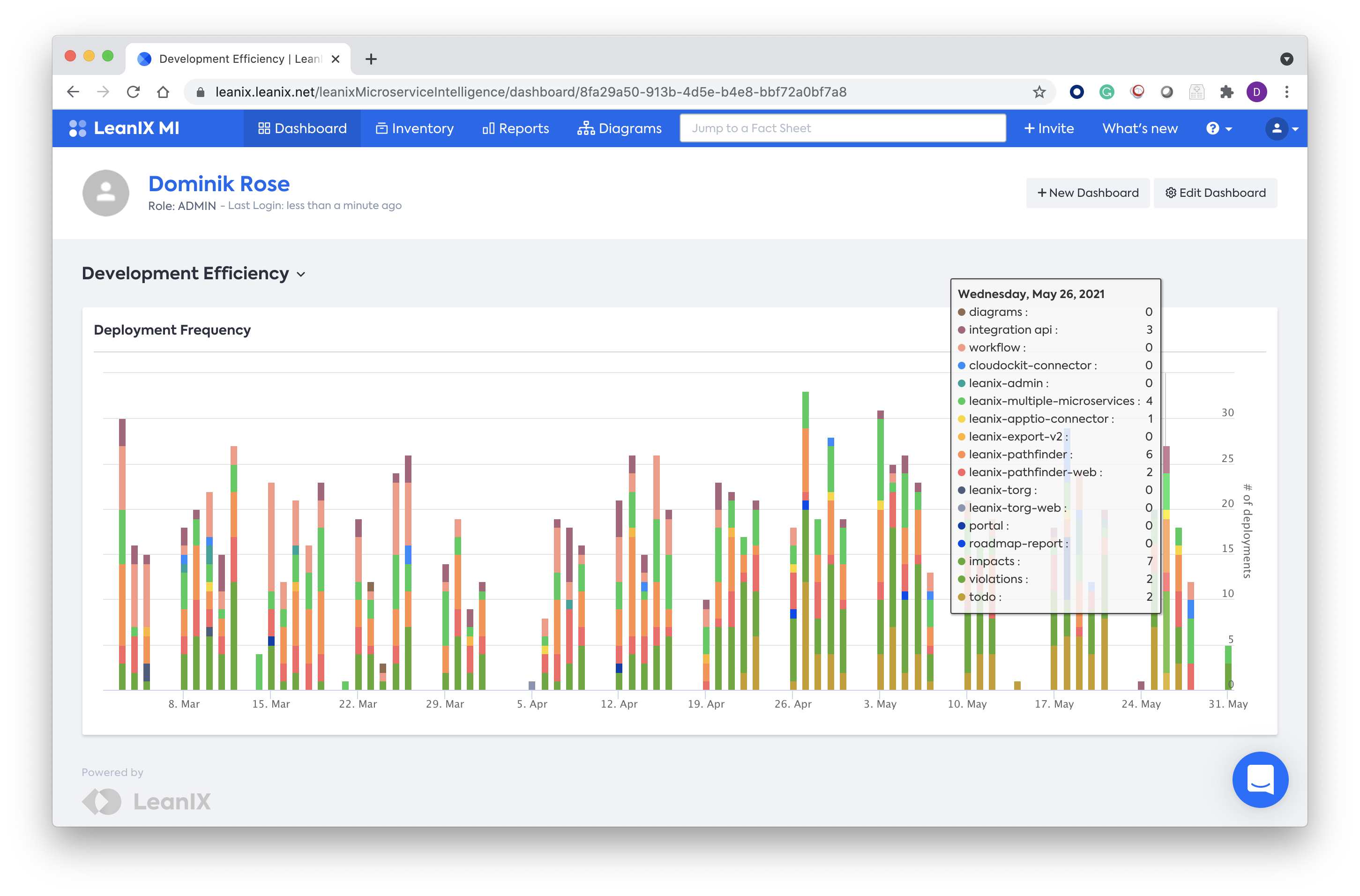
Task: Open Chrome profile D avatar
Action: [1256, 92]
